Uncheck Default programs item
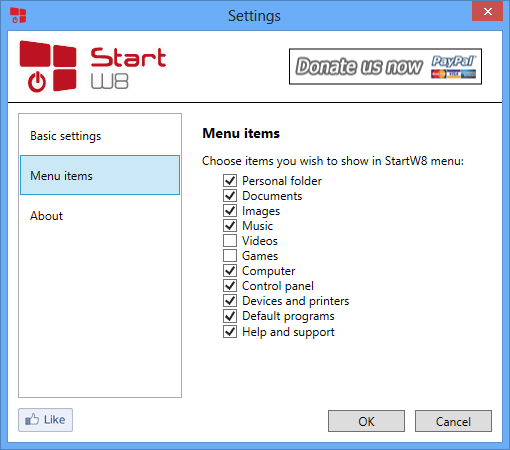Screen dimensions: 510x450 230,315
